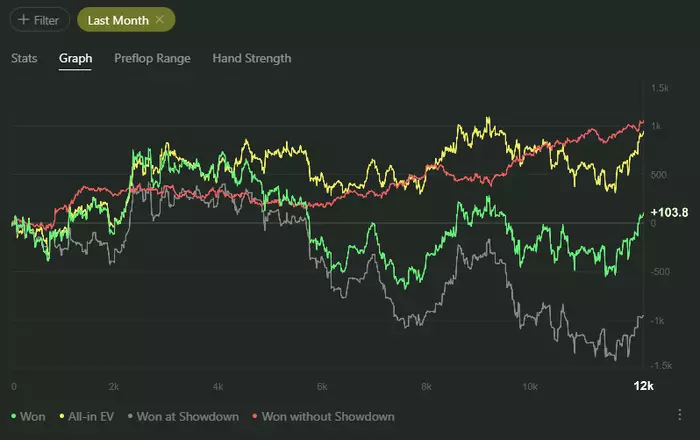The height and width of the screenshot is (440, 700).
Task: Switch to the Stats tab
Action: tap(24, 58)
